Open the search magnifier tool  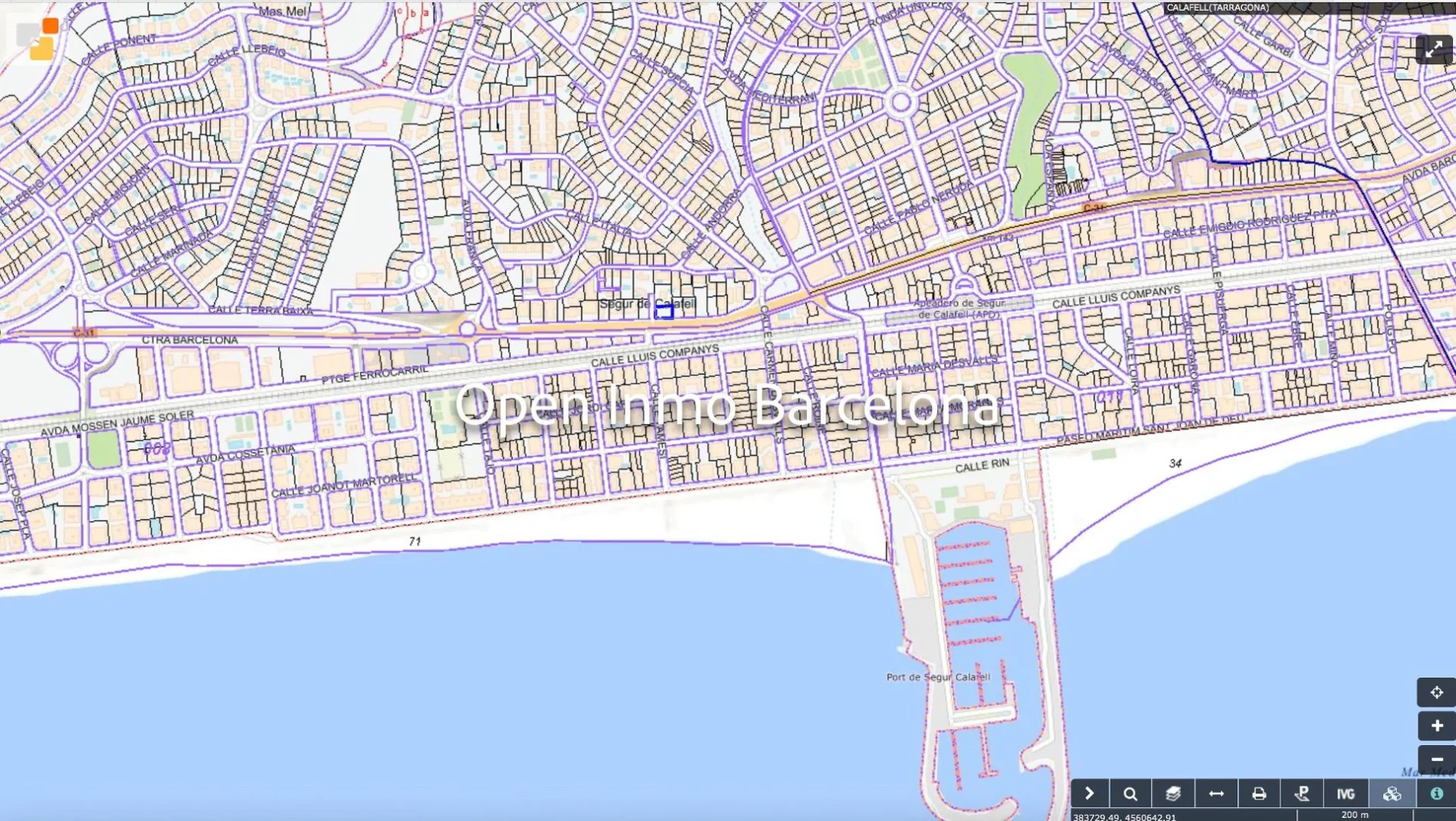pyautogui.click(x=1130, y=793)
